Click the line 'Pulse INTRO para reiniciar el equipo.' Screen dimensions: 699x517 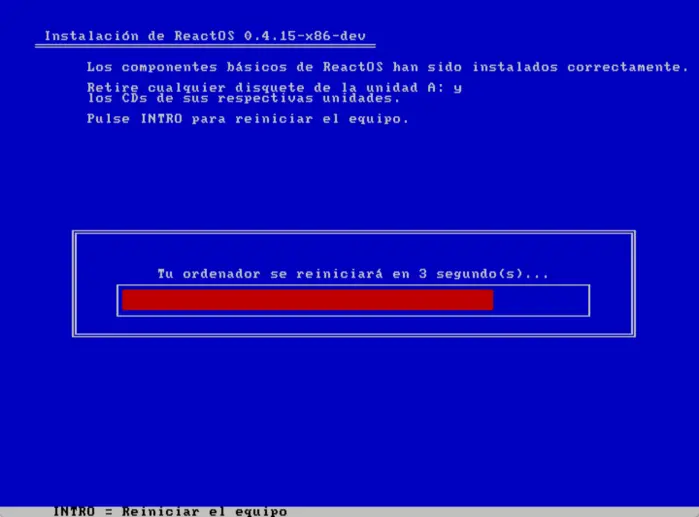(x=247, y=119)
